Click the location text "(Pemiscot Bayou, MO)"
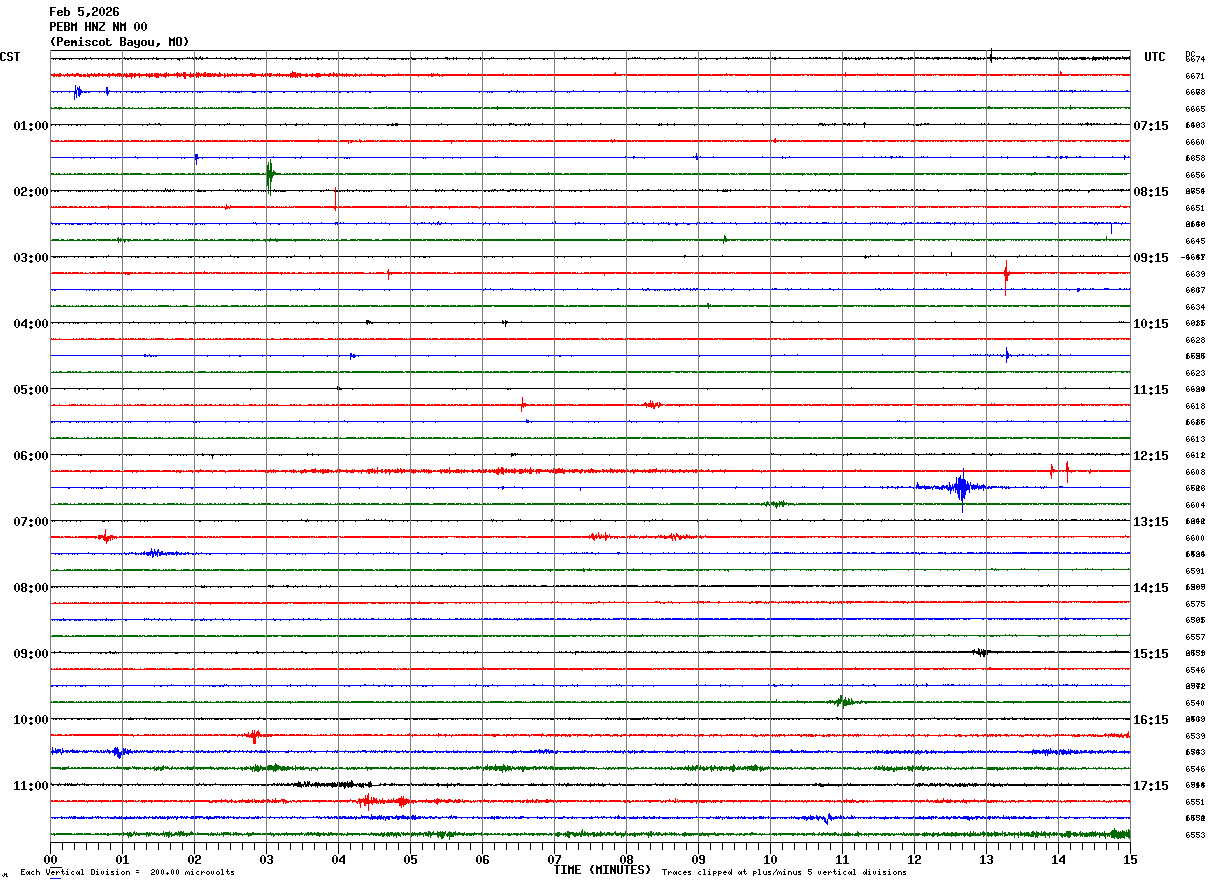 click(119, 42)
